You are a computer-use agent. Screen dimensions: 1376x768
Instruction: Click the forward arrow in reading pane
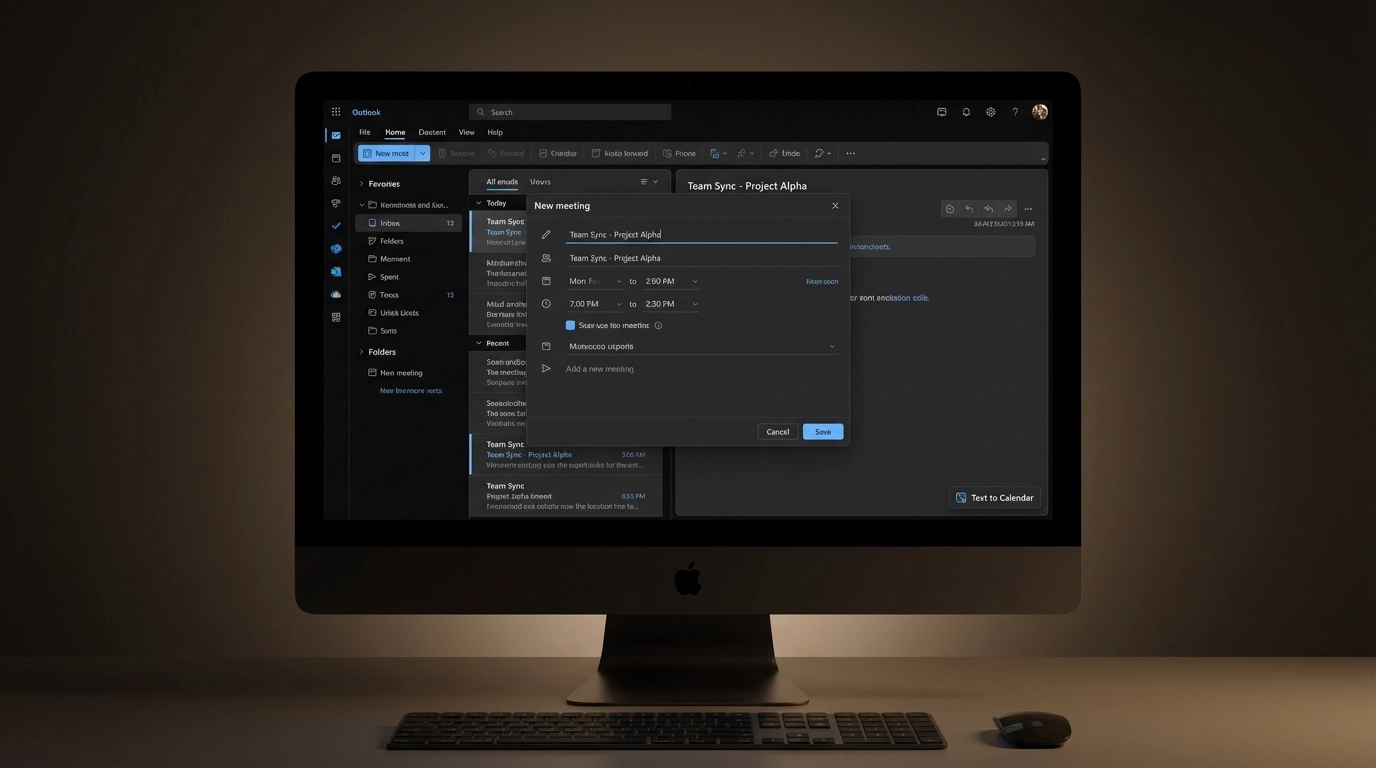(1007, 209)
